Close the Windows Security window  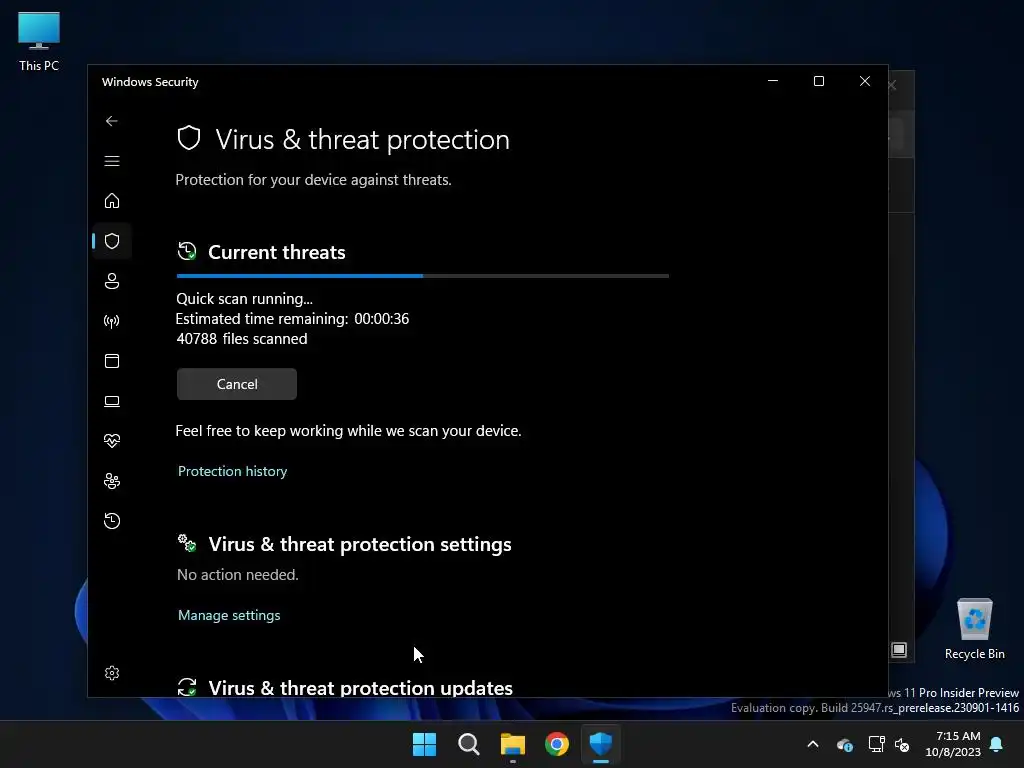865,81
